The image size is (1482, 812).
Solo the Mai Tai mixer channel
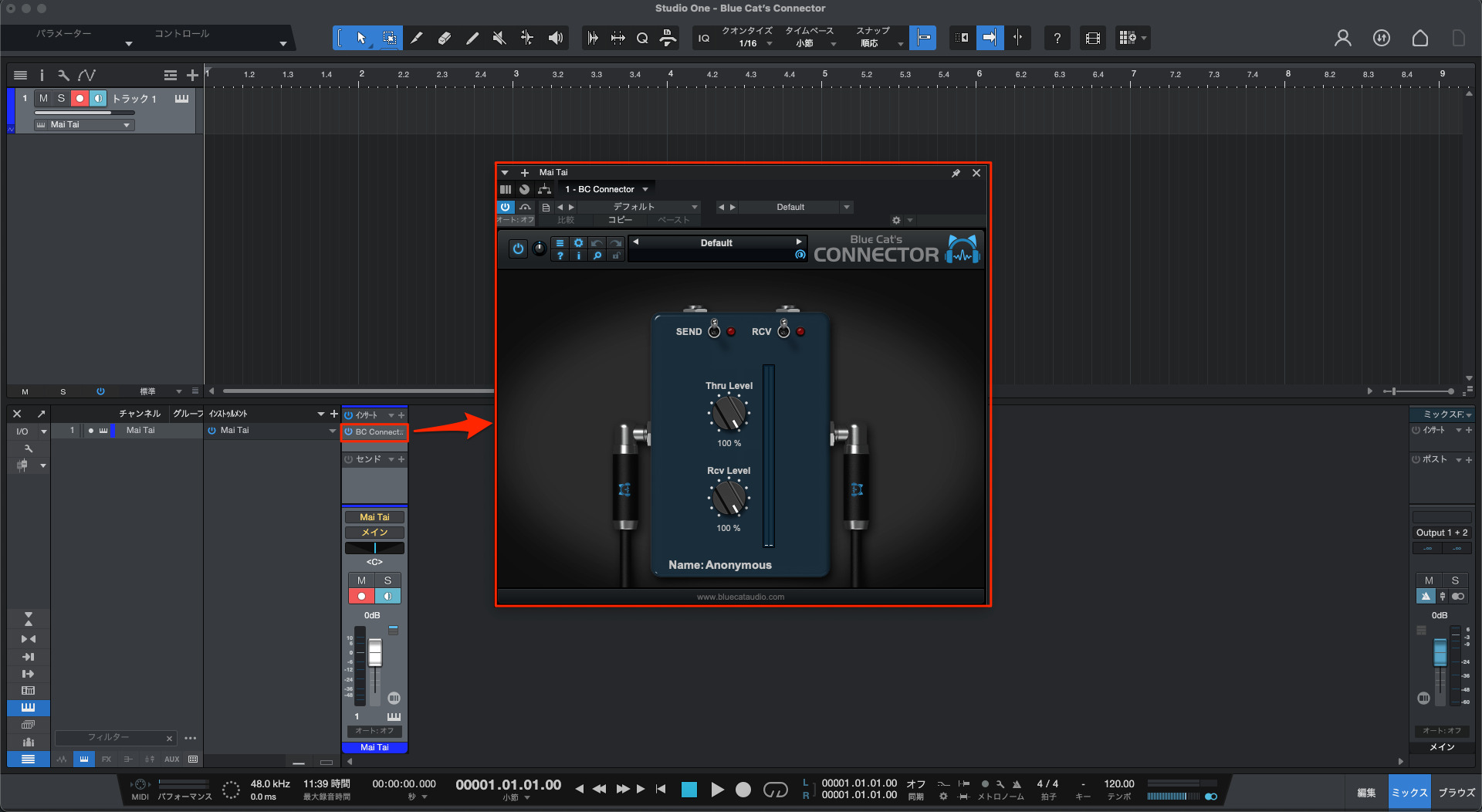387,580
